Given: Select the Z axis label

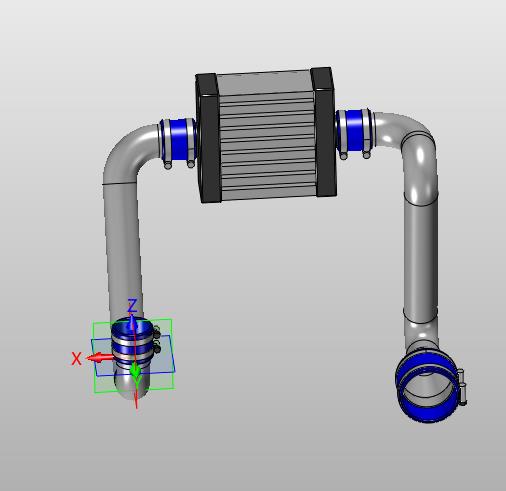Looking at the screenshot, I should coord(133,305).
